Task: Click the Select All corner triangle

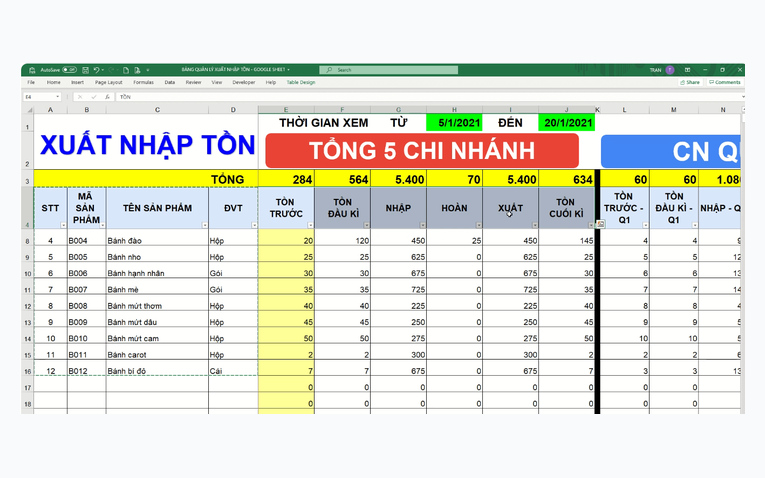Action: (x=29, y=110)
